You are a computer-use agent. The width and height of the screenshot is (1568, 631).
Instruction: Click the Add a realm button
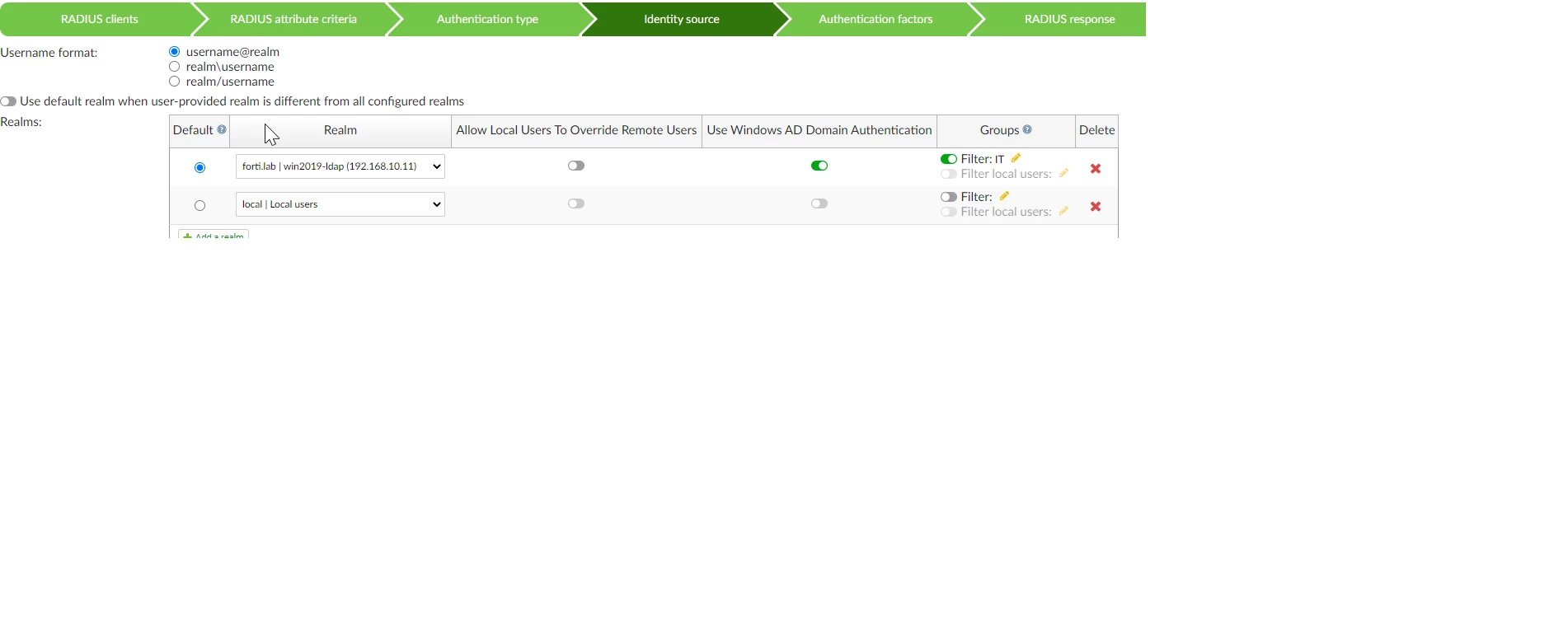pyautogui.click(x=214, y=235)
